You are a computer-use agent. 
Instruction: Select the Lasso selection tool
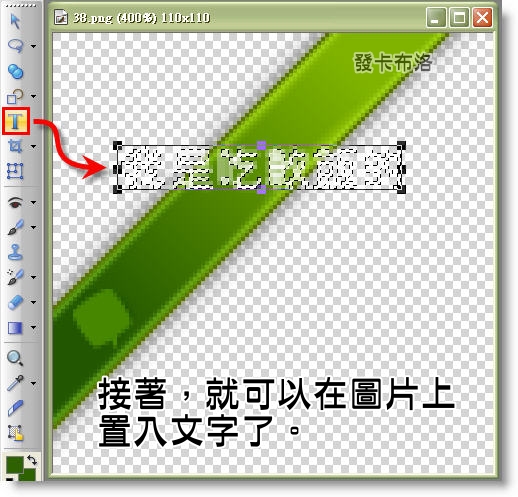click(x=15, y=46)
